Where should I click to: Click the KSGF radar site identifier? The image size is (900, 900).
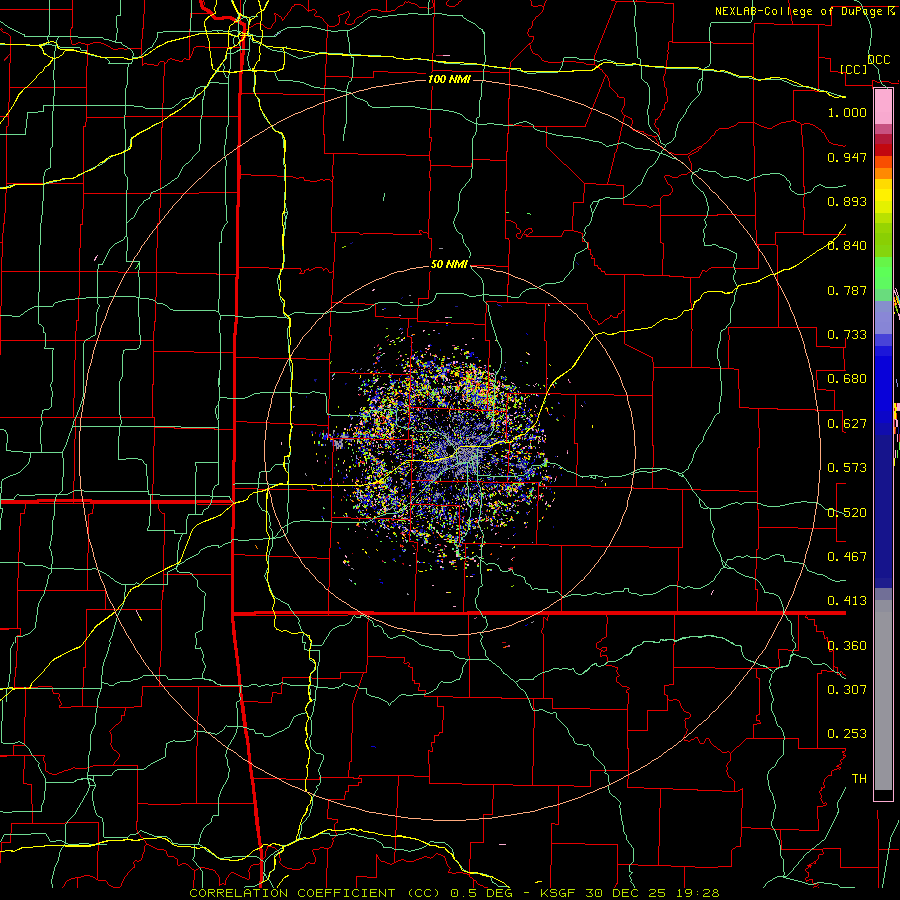(560, 893)
